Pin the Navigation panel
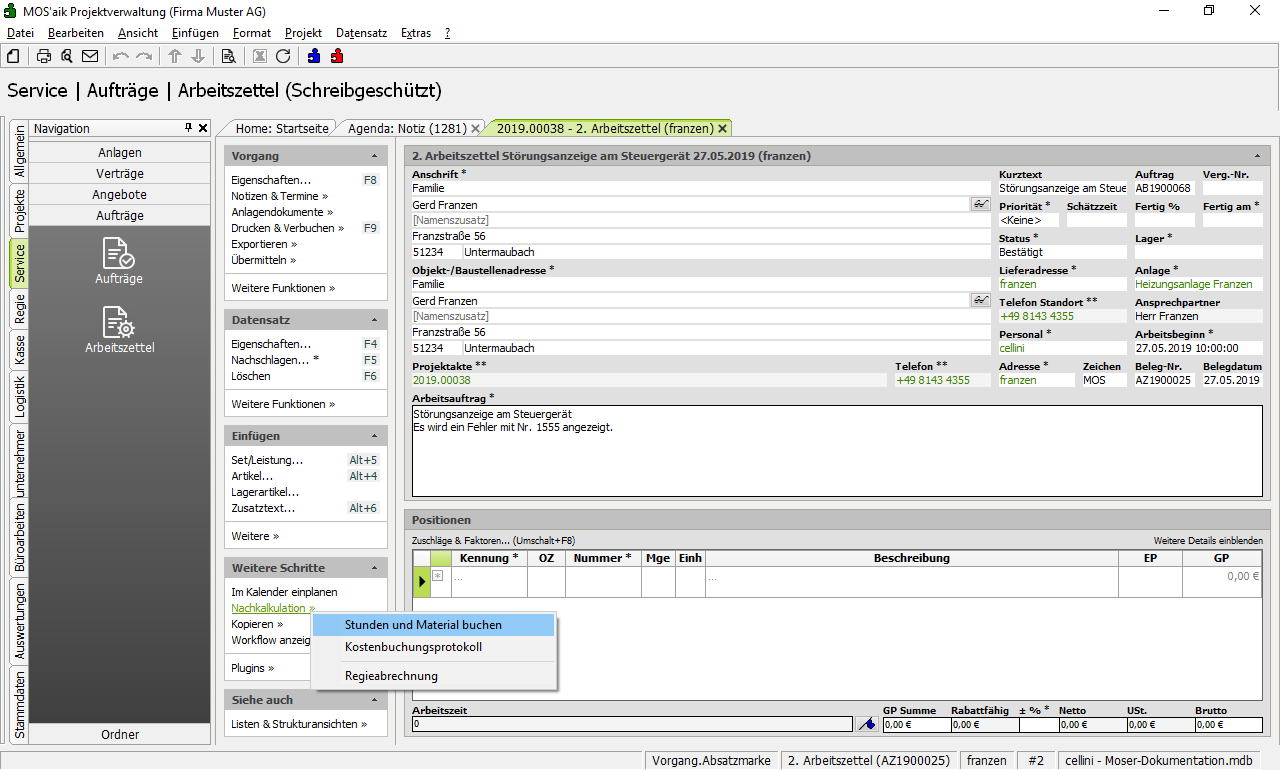The image size is (1280, 770). tap(188, 128)
